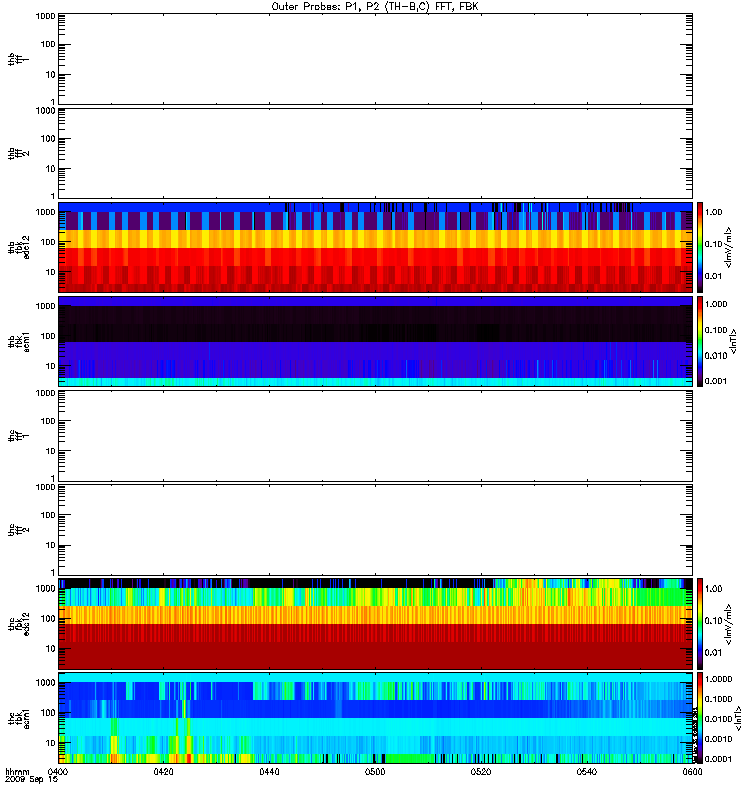The height and width of the screenshot is (800, 750).
Task: Click inside the empty thb fff 1 panel
Action: (x=375, y=59)
